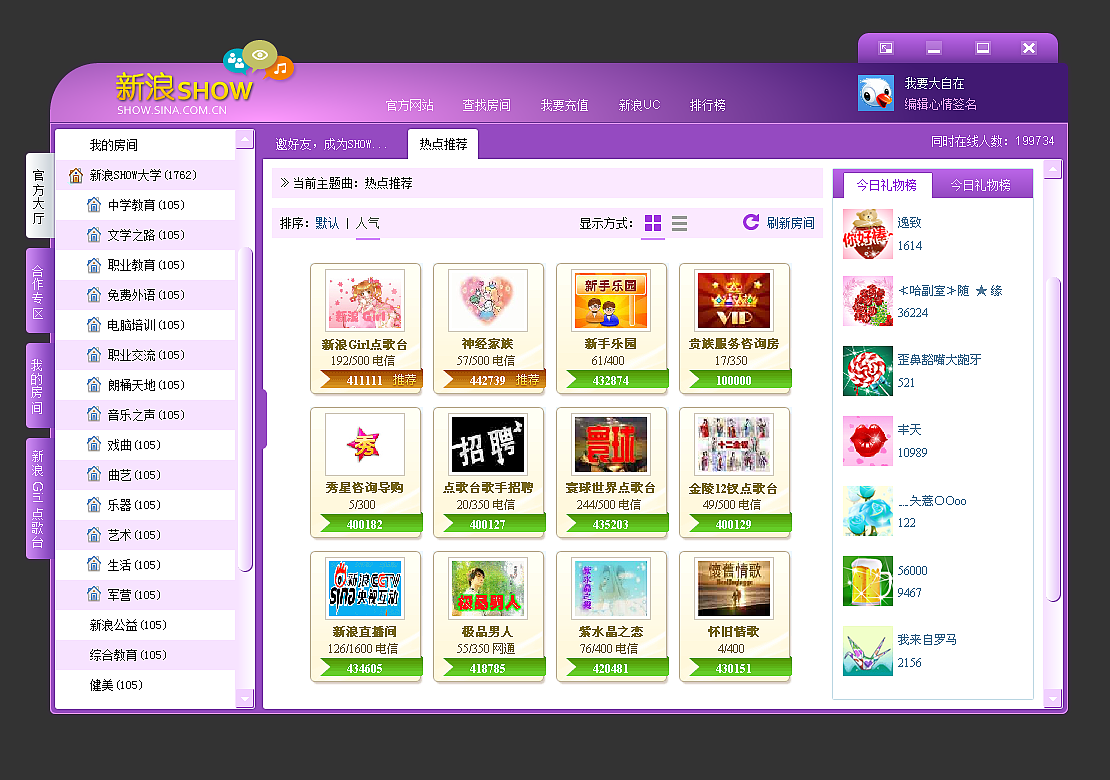1110x780 pixels.
Task: Open the 我的房间 side tab
Action: coord(38,386)
